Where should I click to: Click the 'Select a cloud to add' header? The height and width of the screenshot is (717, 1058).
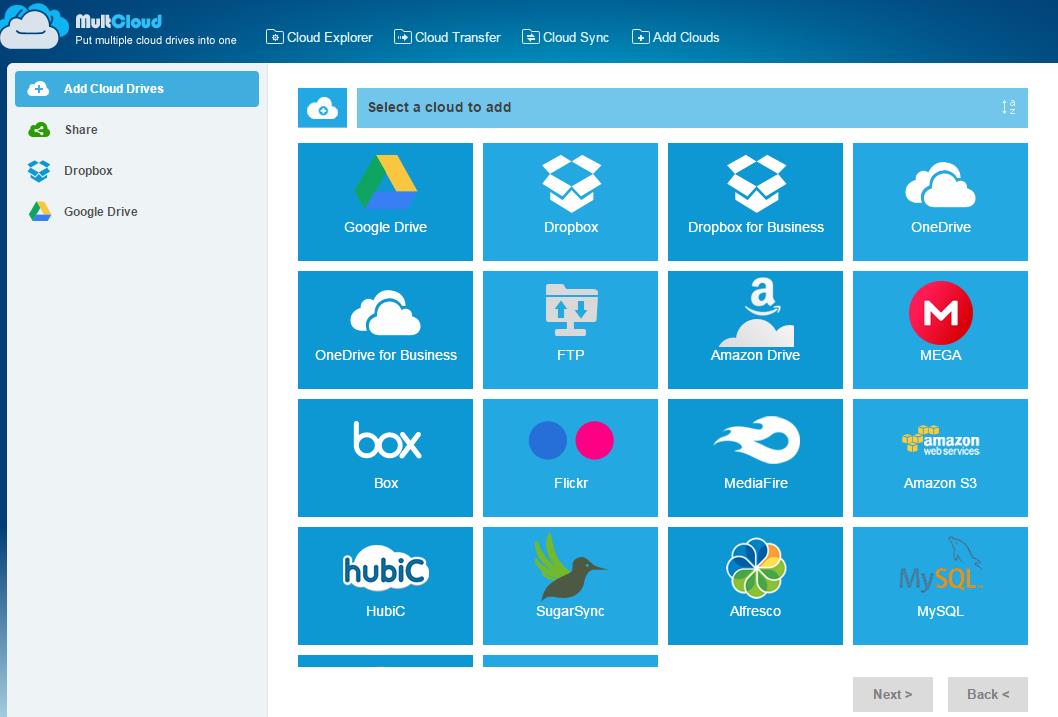pos(692,108)
